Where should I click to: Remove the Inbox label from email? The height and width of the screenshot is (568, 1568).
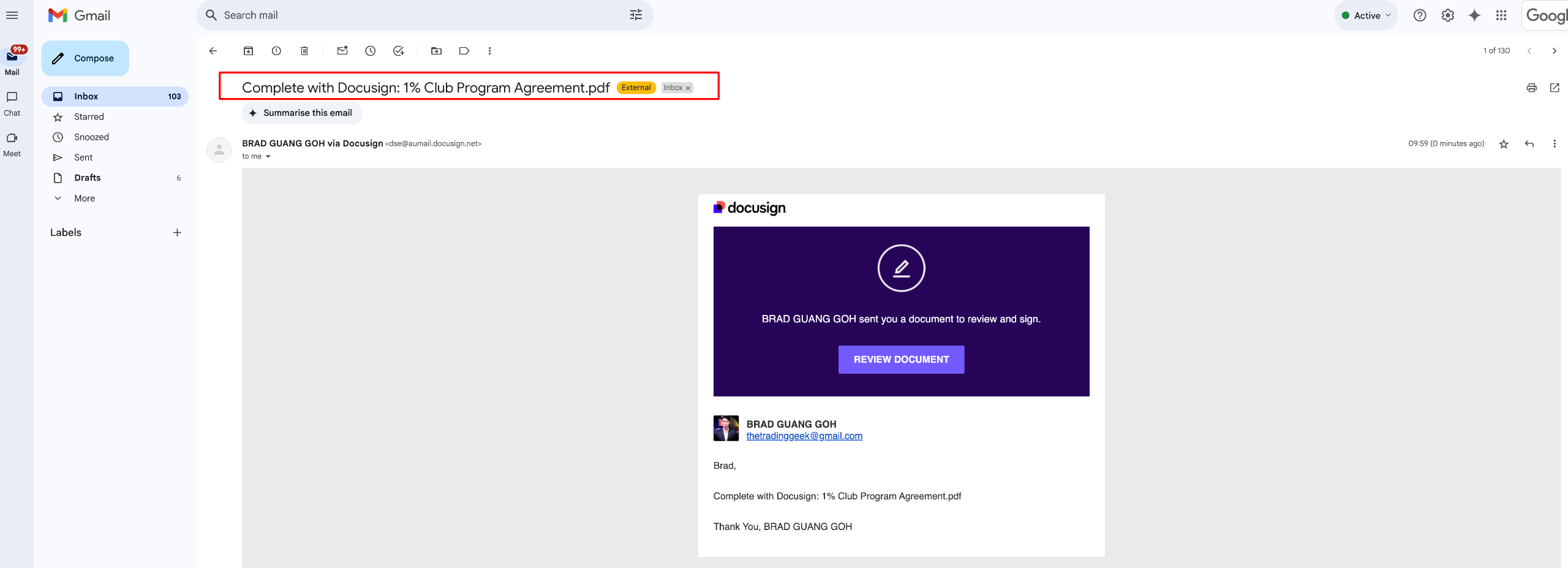click(688, 88)
